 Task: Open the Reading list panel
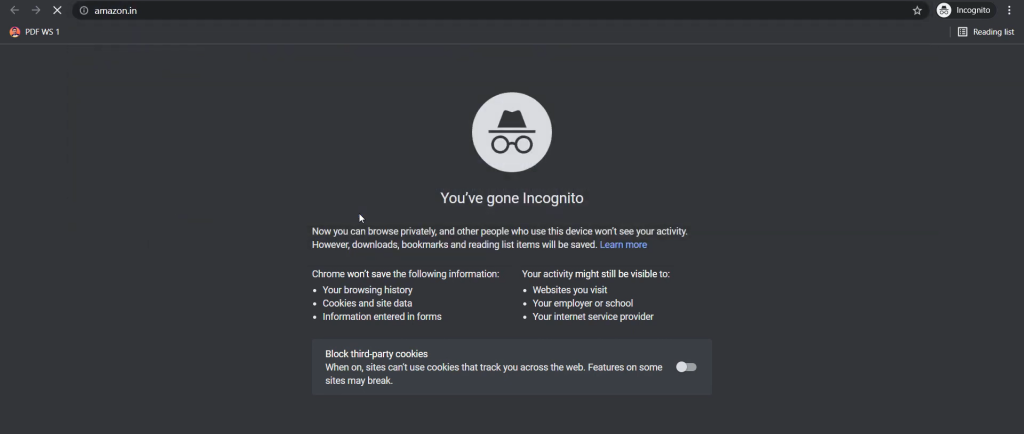pyautogui.click(x=985, y=32)
